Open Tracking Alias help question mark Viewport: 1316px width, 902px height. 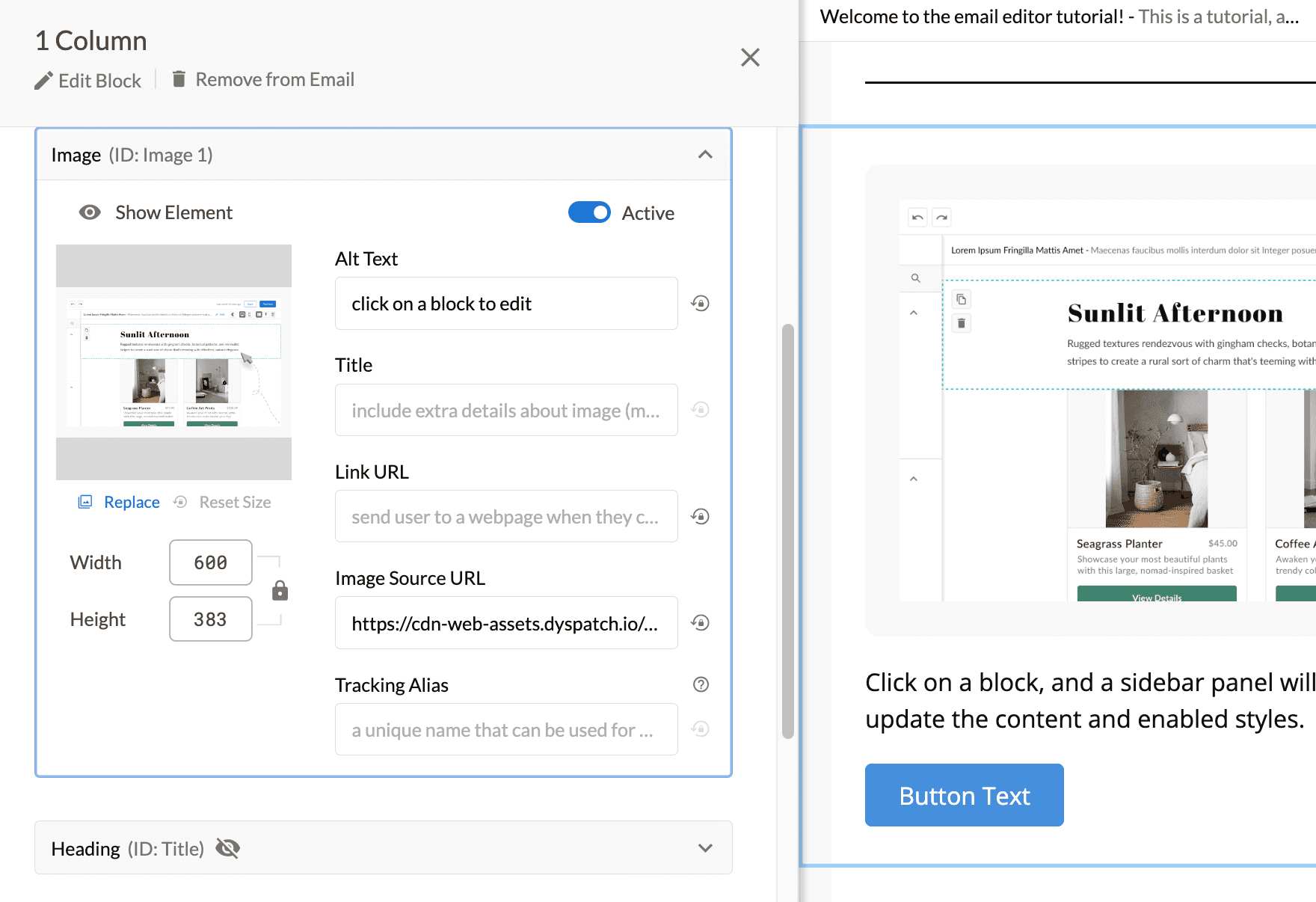click(x=700, y=684)
